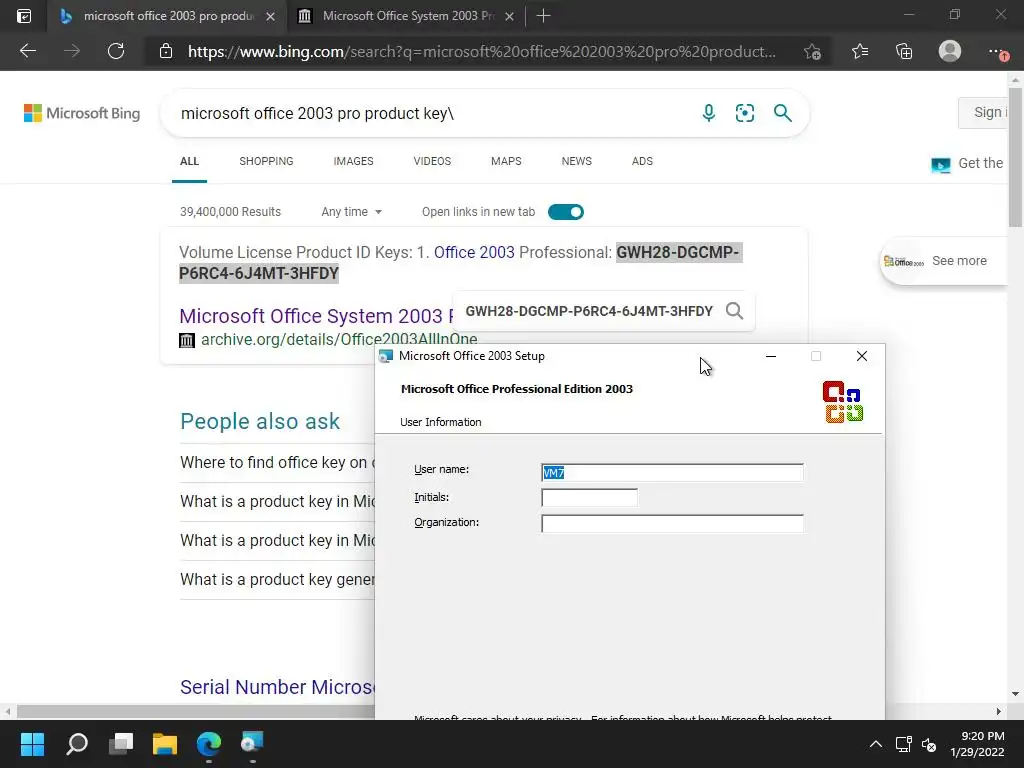Image resolution: width=1024 pixels, height=768 pixels.
Task: Expand What is a product key gener question
Action: point(278,580)
